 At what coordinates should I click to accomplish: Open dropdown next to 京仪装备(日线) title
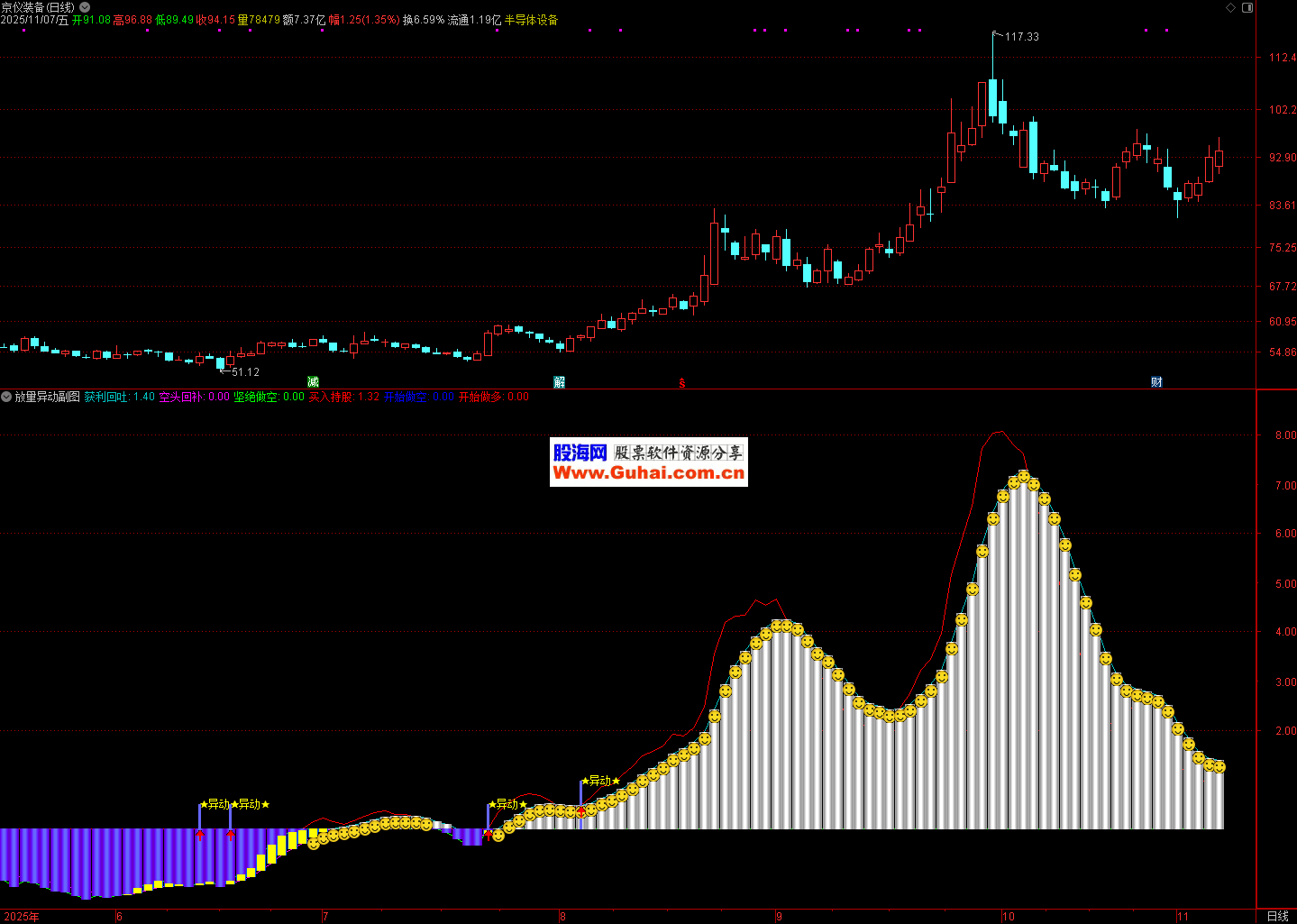85,7
